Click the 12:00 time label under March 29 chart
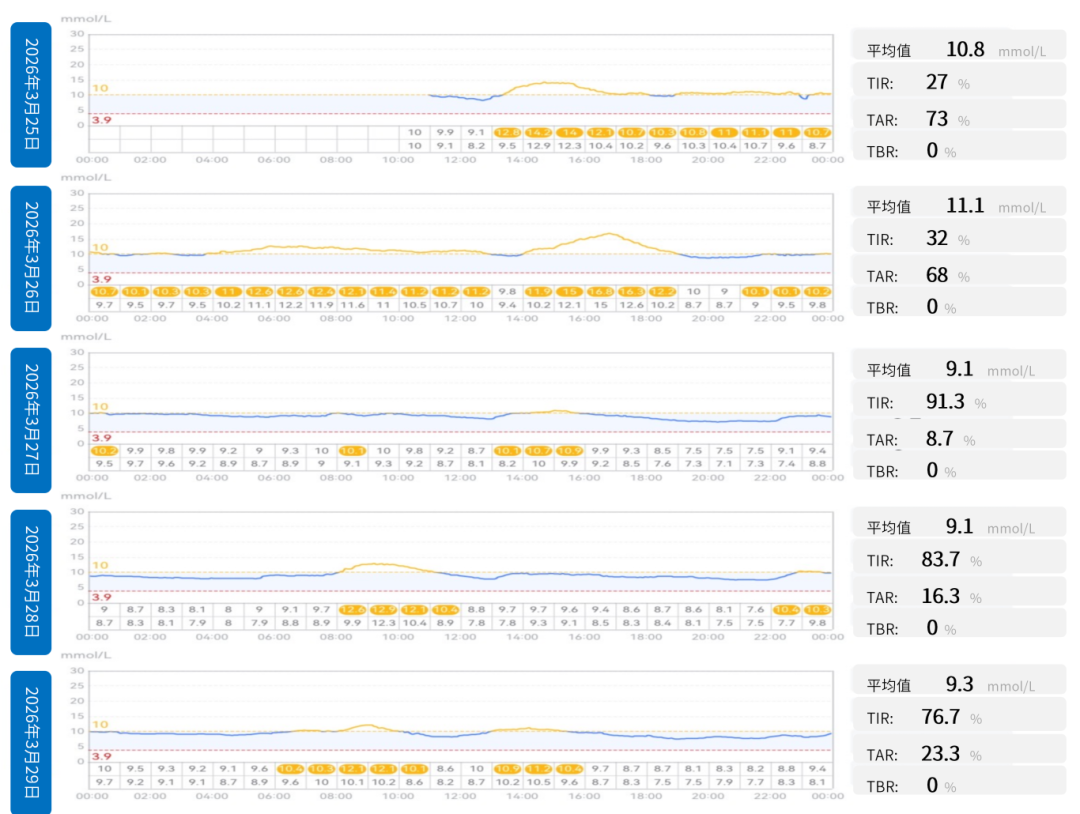 point(460,795)
